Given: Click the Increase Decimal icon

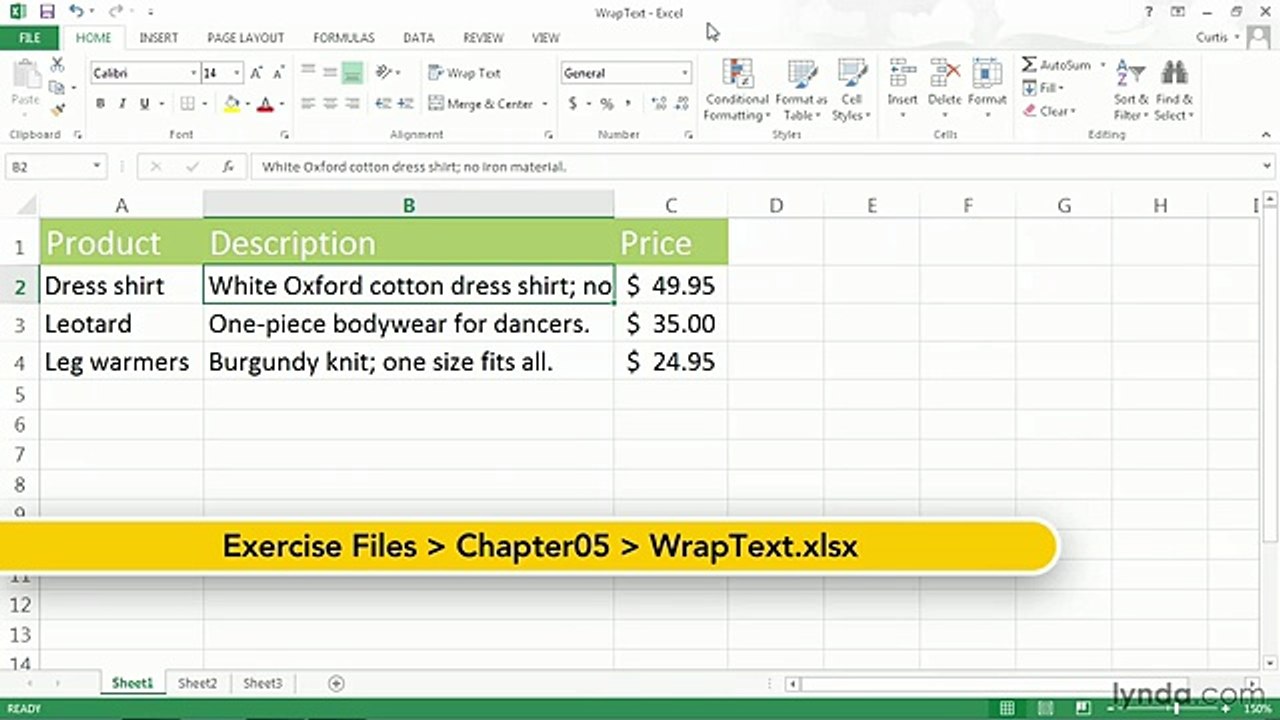Looking at the screenshot, I should pos(658,104).
